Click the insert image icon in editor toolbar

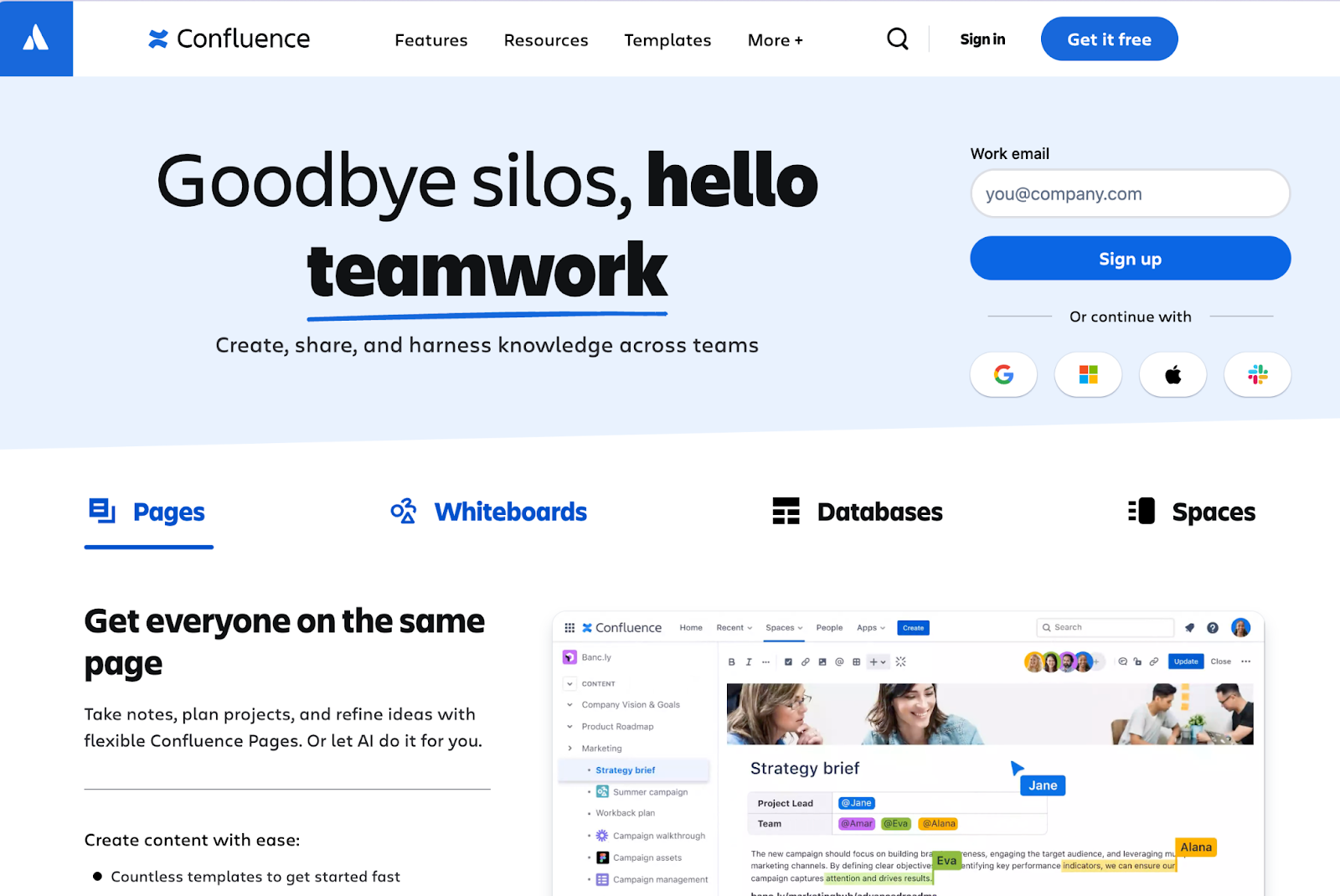click(822, 662)
